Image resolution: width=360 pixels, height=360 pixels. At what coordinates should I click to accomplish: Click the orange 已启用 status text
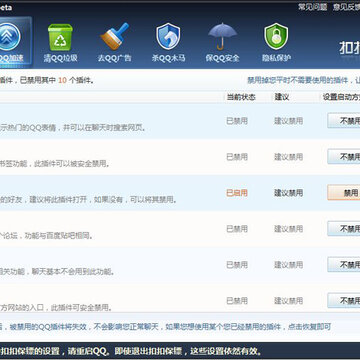237,193
